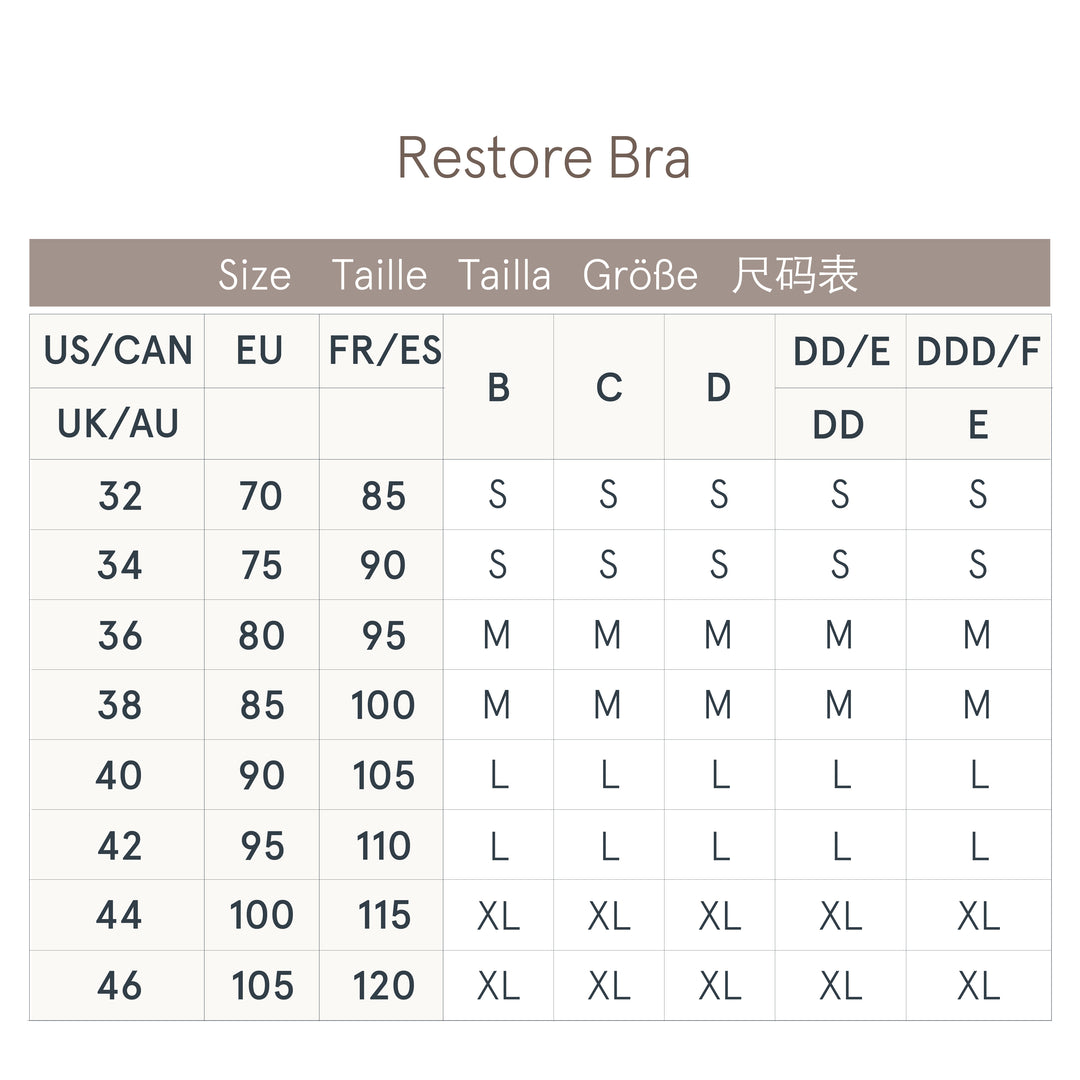Click the B cup column header
The image size is (1080, 1080).
pyautogui.click(x=498, y=387)
